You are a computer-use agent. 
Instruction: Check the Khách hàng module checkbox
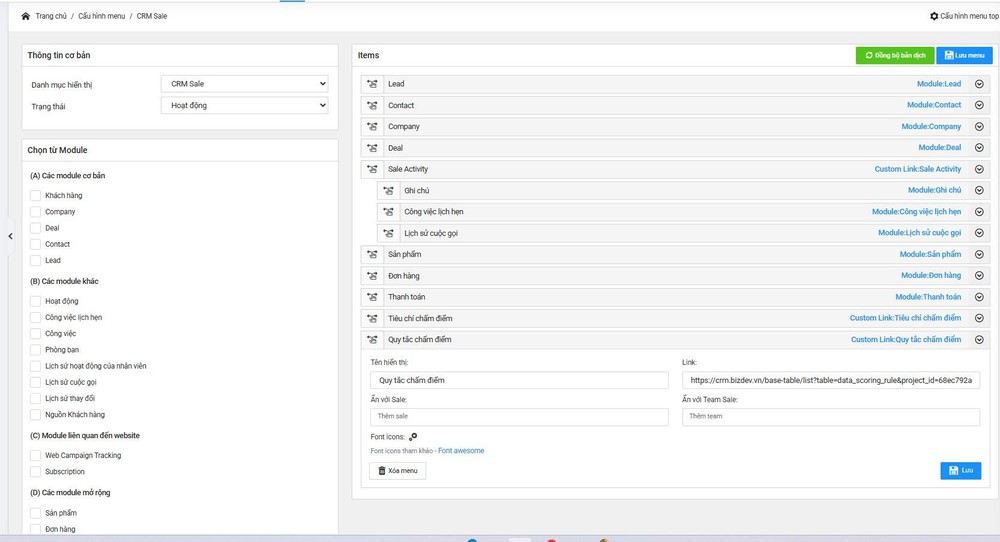pyautogui.click(x=36, y=196)
